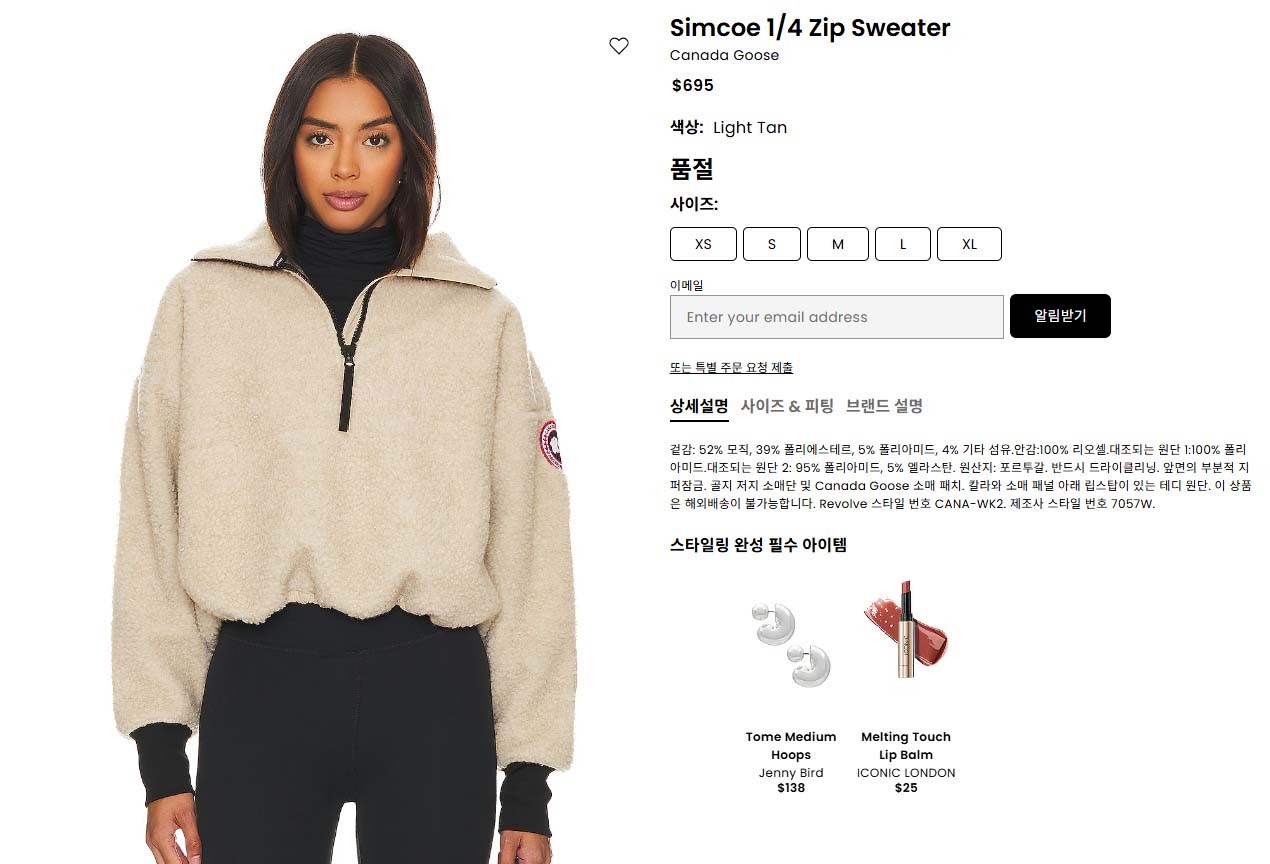Click the 알림받기 notify button
Viewport: 1270px width, 864px height.
coord(1060,316)
